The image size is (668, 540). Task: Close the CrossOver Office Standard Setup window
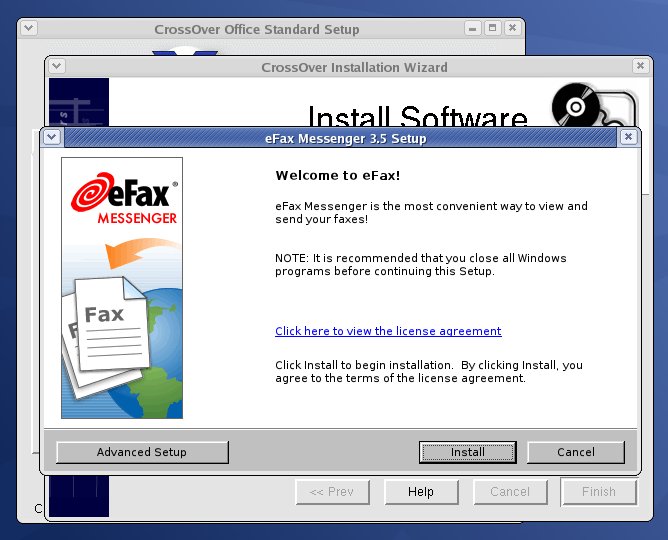click(x=512, y=29)
